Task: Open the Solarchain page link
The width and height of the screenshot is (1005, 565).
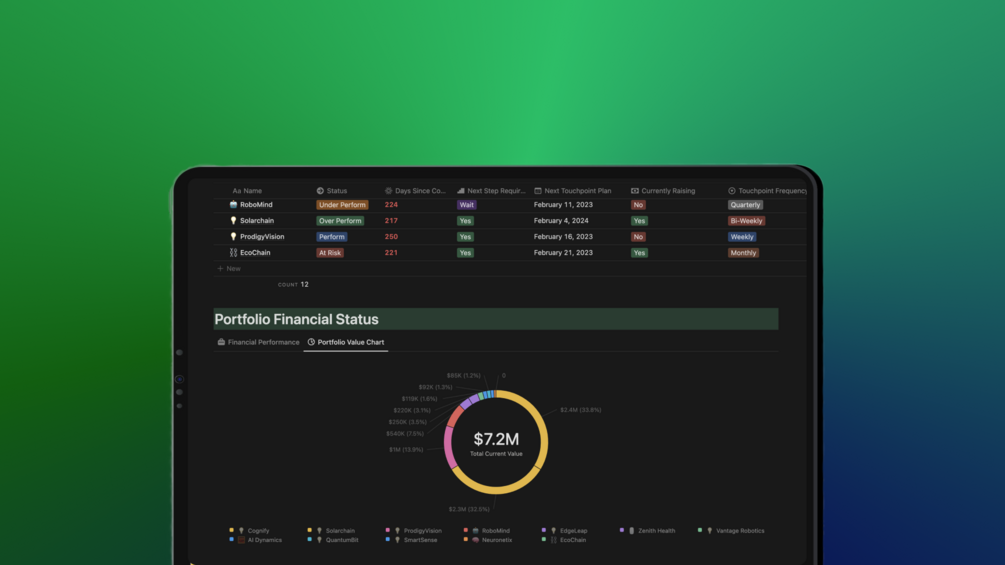Action: pos(257,220)
